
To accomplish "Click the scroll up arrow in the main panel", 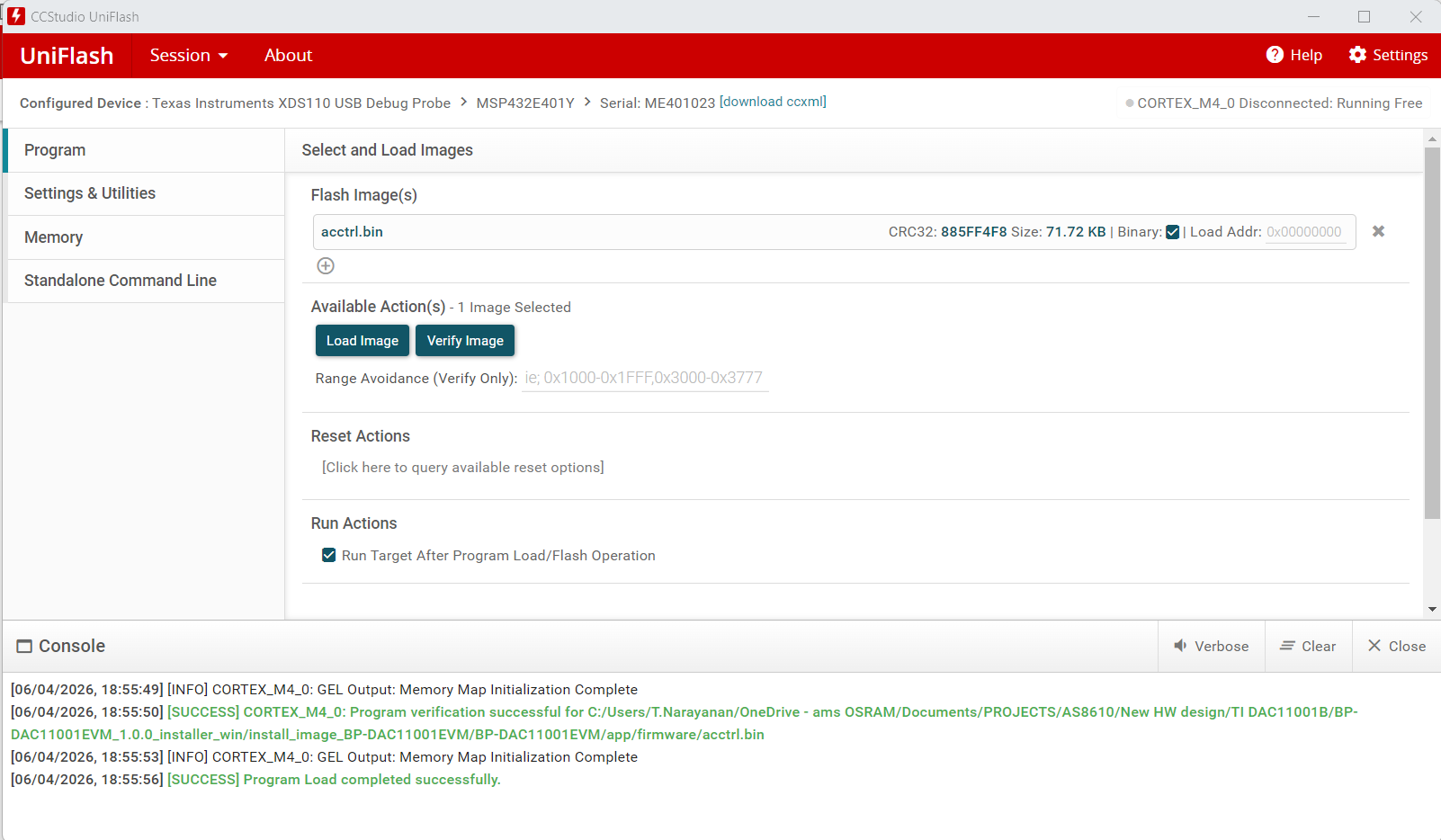I will [x=1432, y=139].
